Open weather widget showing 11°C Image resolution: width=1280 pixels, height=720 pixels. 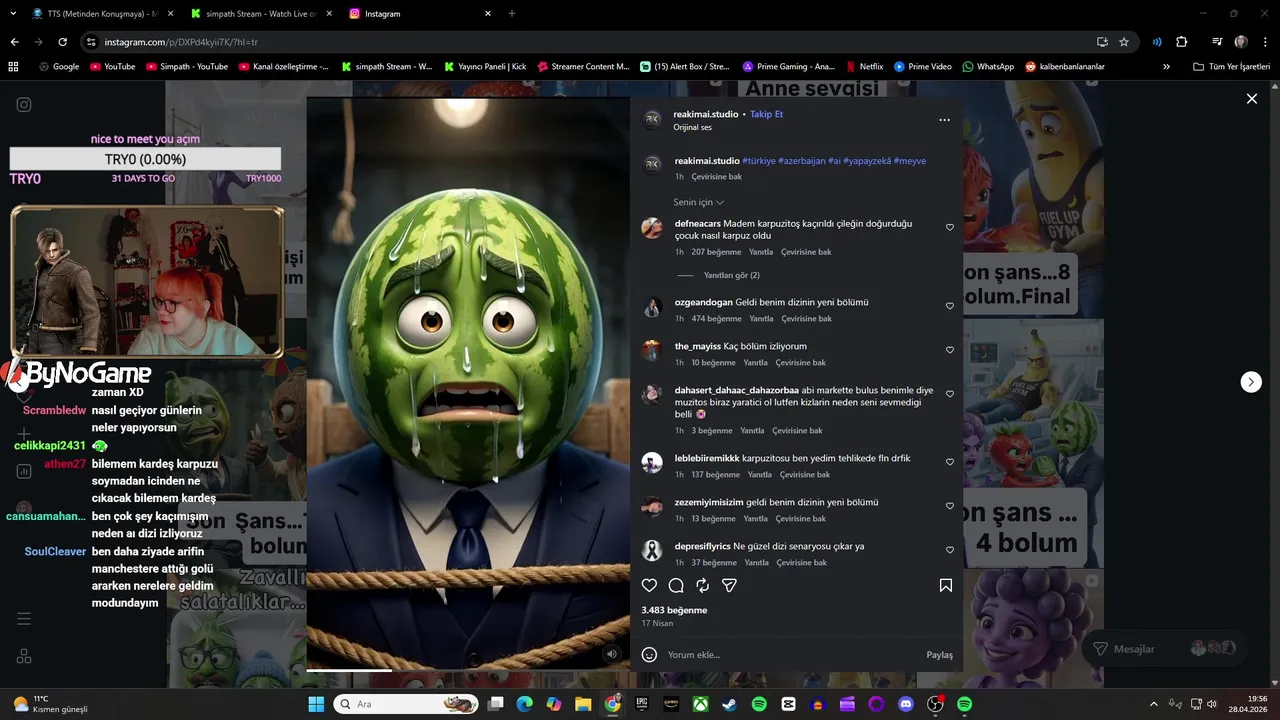click(50, 704)
